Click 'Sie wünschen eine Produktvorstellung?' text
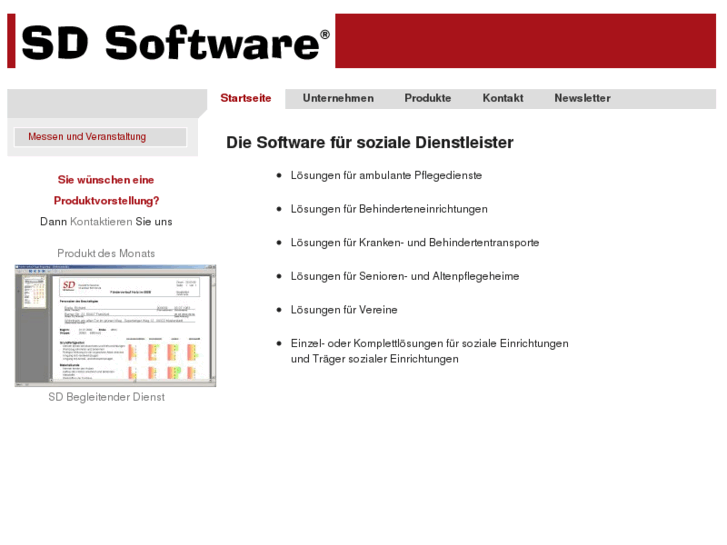This screenshot has height=545, width=727. click(x=106, y=190)
